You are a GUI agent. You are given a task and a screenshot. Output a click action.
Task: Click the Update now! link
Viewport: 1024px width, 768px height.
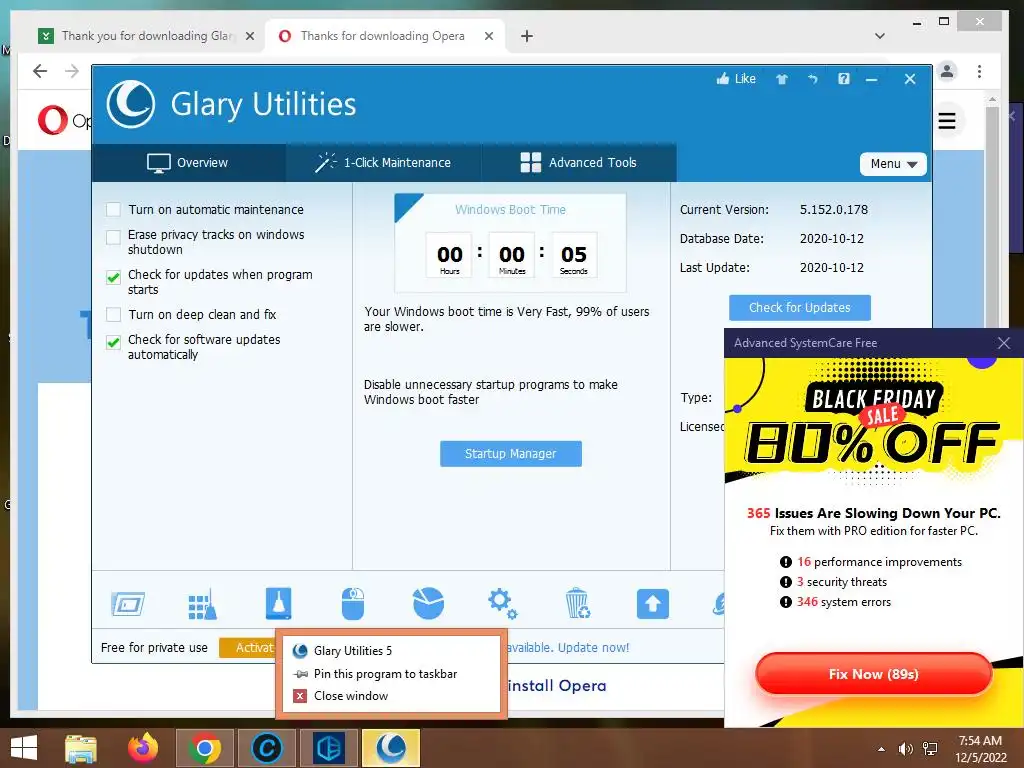tap(594, 647)
